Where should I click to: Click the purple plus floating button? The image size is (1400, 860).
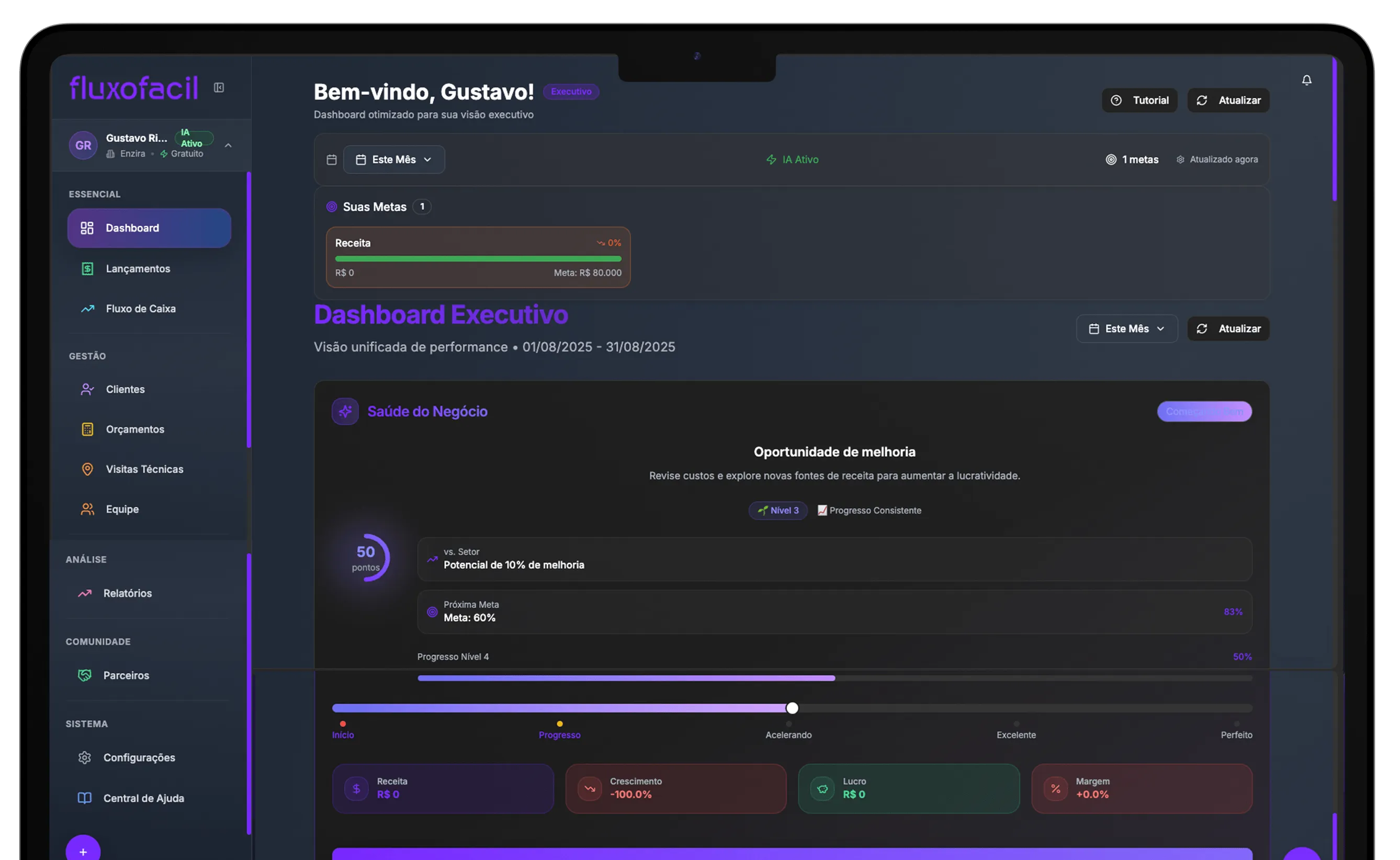pyautogui.click(x=83, y=851)
